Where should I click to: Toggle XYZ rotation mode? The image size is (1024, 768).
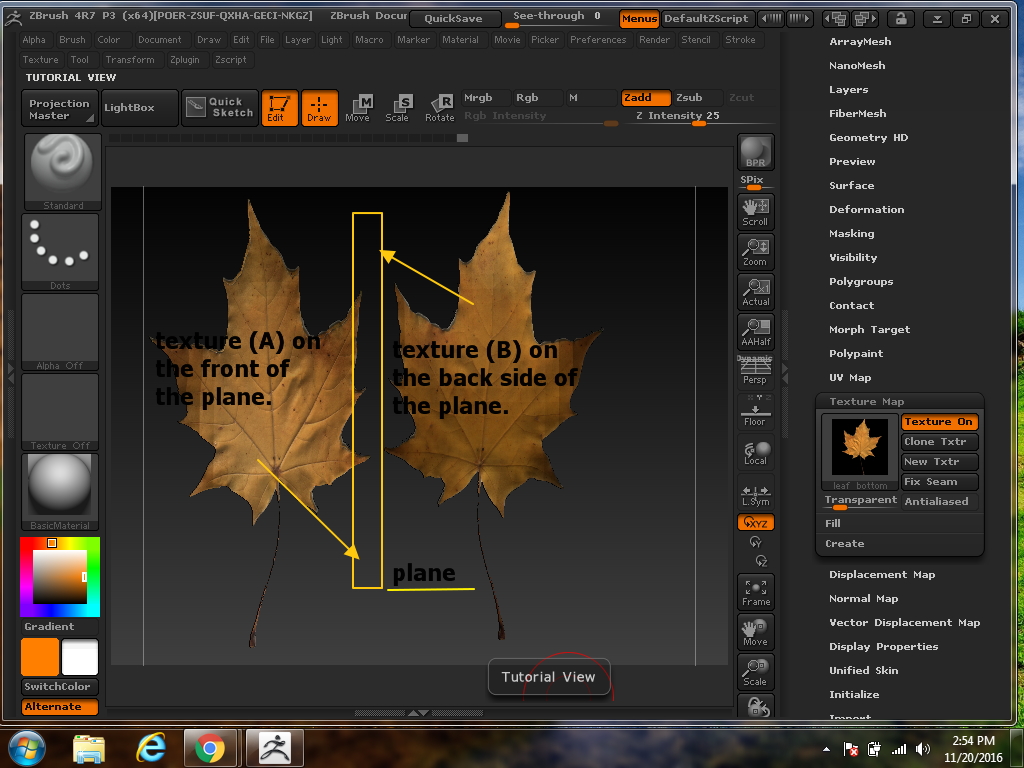(x=756, y=522)
